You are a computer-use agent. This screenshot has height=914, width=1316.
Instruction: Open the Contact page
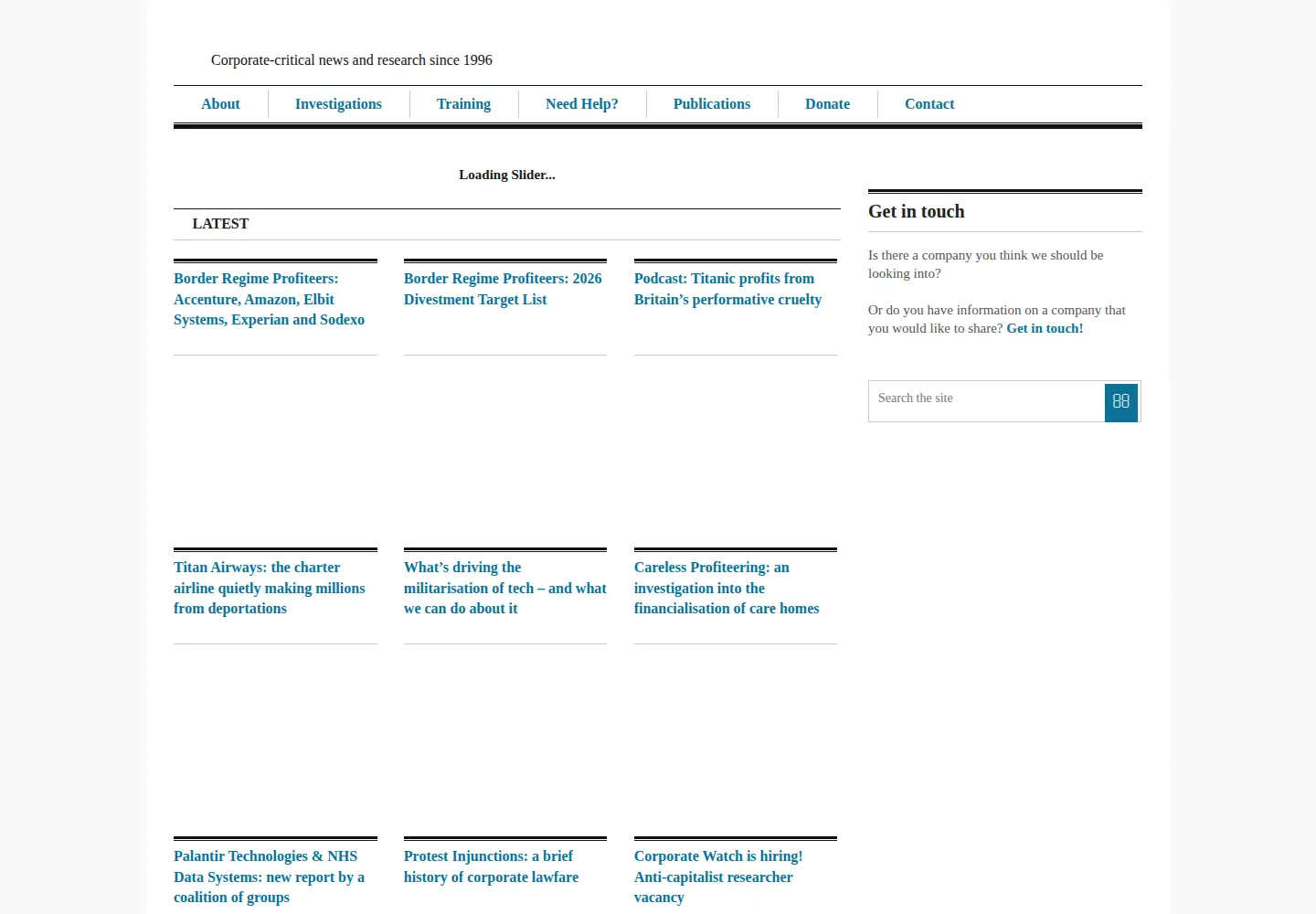tap(929, 104)
